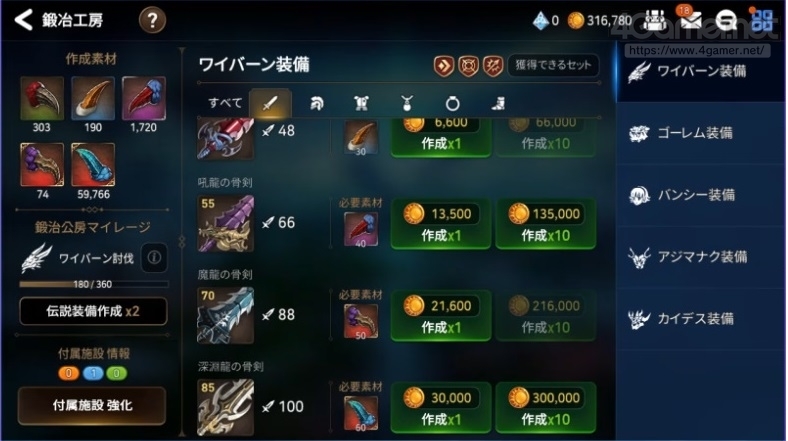Show all equipment with すべて tab
Viewport: 788px width, 441px height.
[x=225, y=103]
